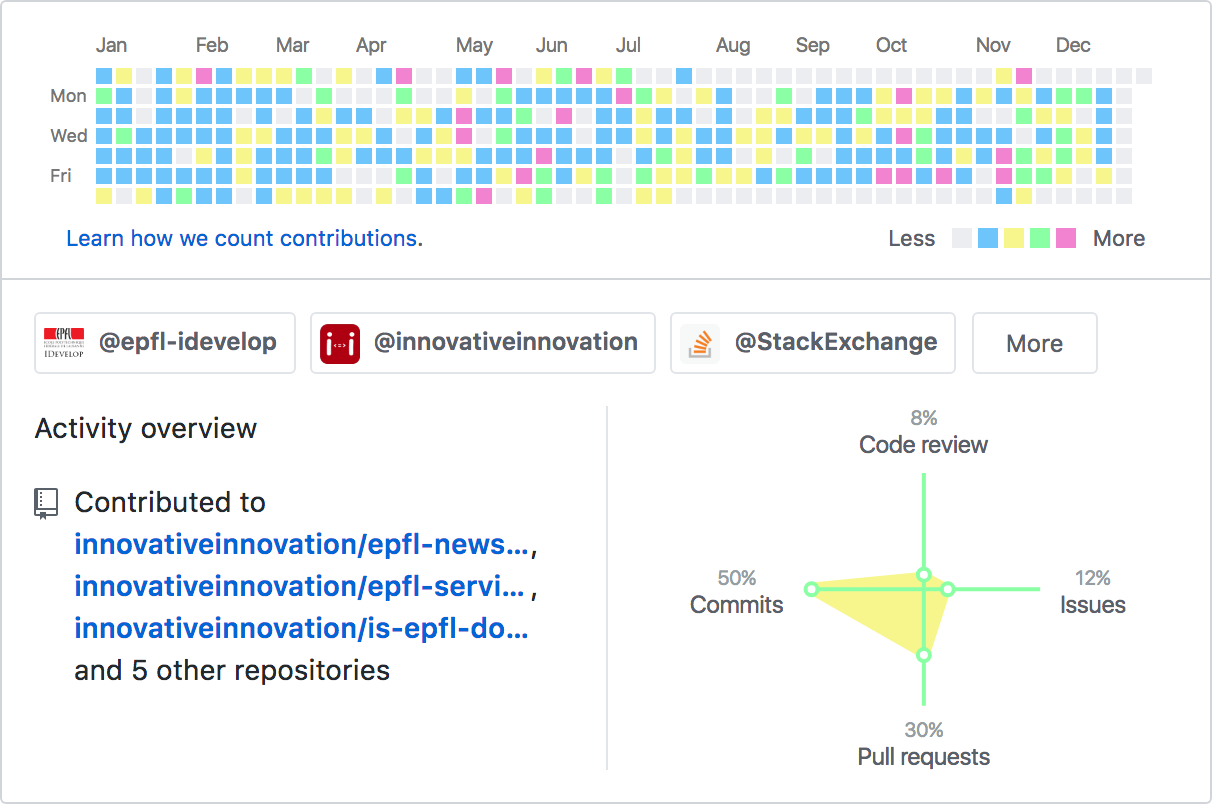
Task: Select the @epfl-idevelop organization button
Action: pos(165,343)
